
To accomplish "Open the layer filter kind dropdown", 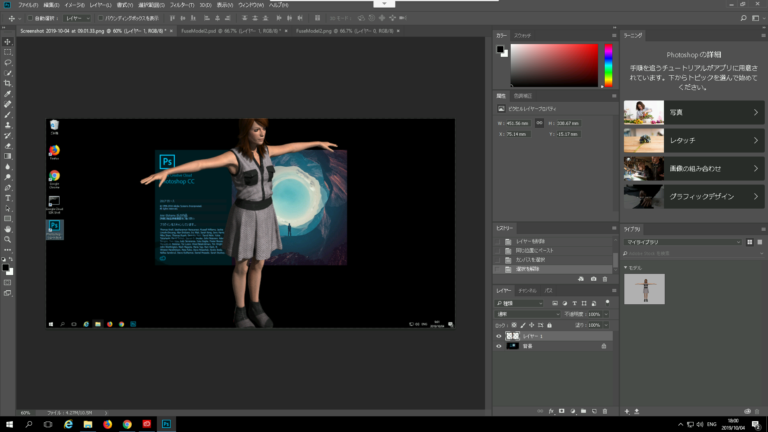I will pos(519,303).
